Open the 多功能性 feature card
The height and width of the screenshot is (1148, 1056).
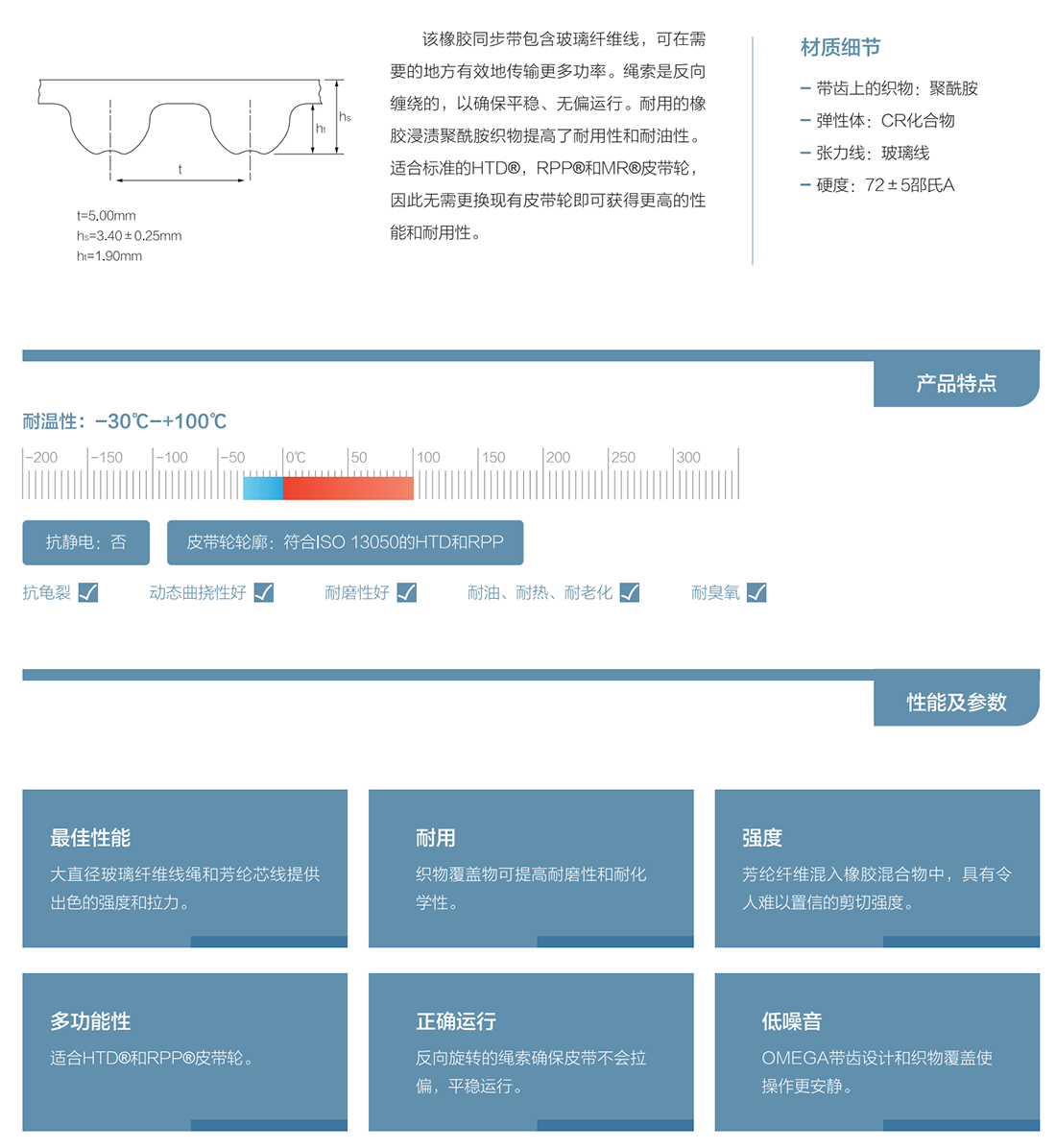pyautogui.click(x=184, y=1051)
